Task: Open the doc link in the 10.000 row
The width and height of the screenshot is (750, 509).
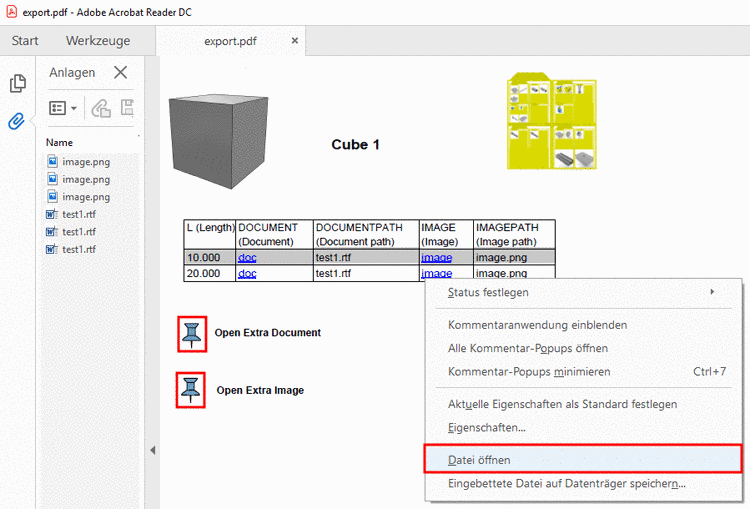Action: 247,257
